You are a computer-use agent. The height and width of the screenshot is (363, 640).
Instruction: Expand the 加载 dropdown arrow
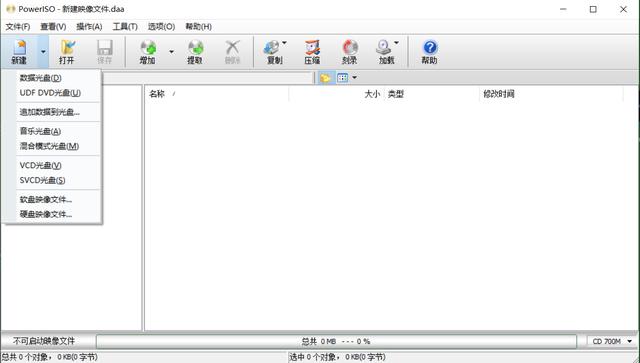click(396, 42)
